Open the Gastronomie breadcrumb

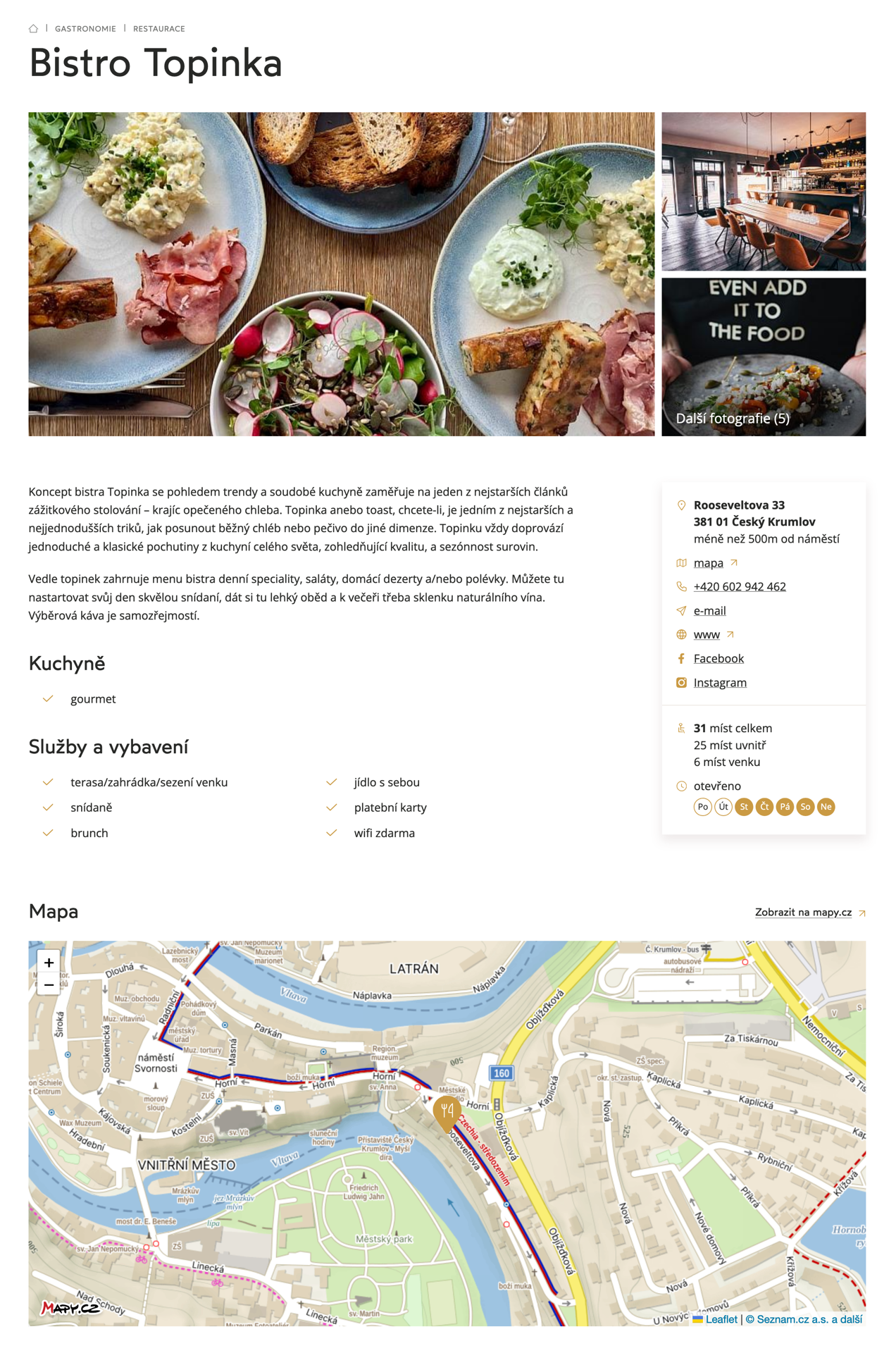pyautogui.click(x=85, y=29)
